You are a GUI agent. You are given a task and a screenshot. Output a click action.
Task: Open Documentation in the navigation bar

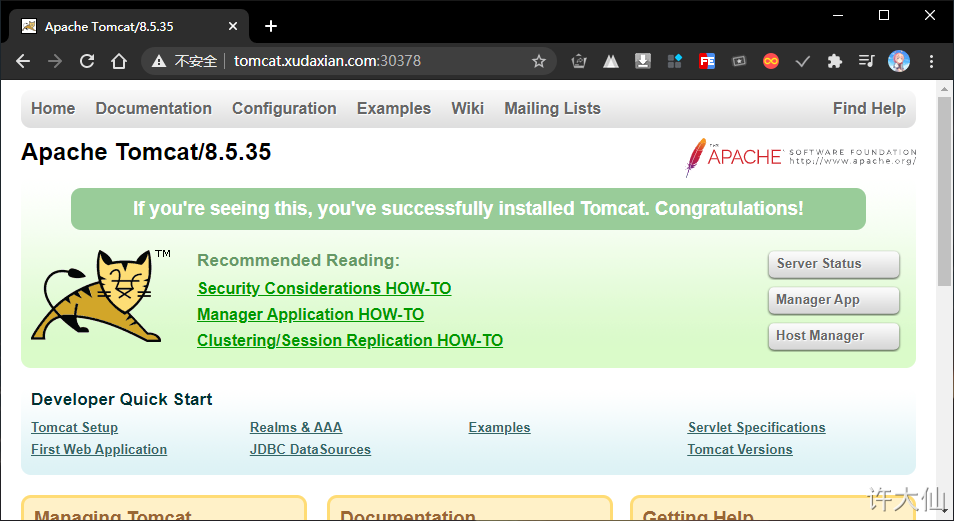coord(153,108)
